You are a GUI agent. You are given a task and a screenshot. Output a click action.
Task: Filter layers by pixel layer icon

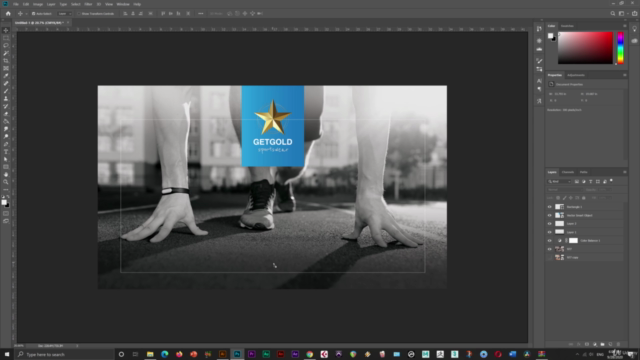(577, 181)
